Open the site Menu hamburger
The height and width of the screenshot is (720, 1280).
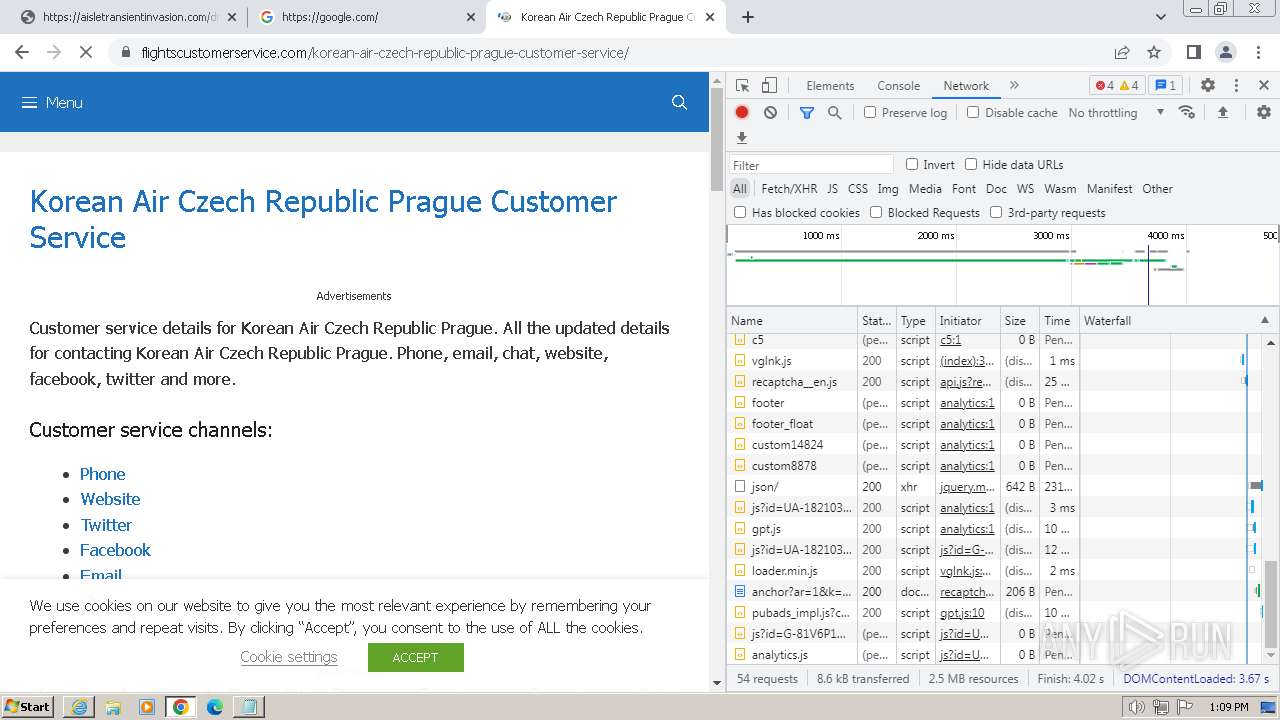(52, 102)
